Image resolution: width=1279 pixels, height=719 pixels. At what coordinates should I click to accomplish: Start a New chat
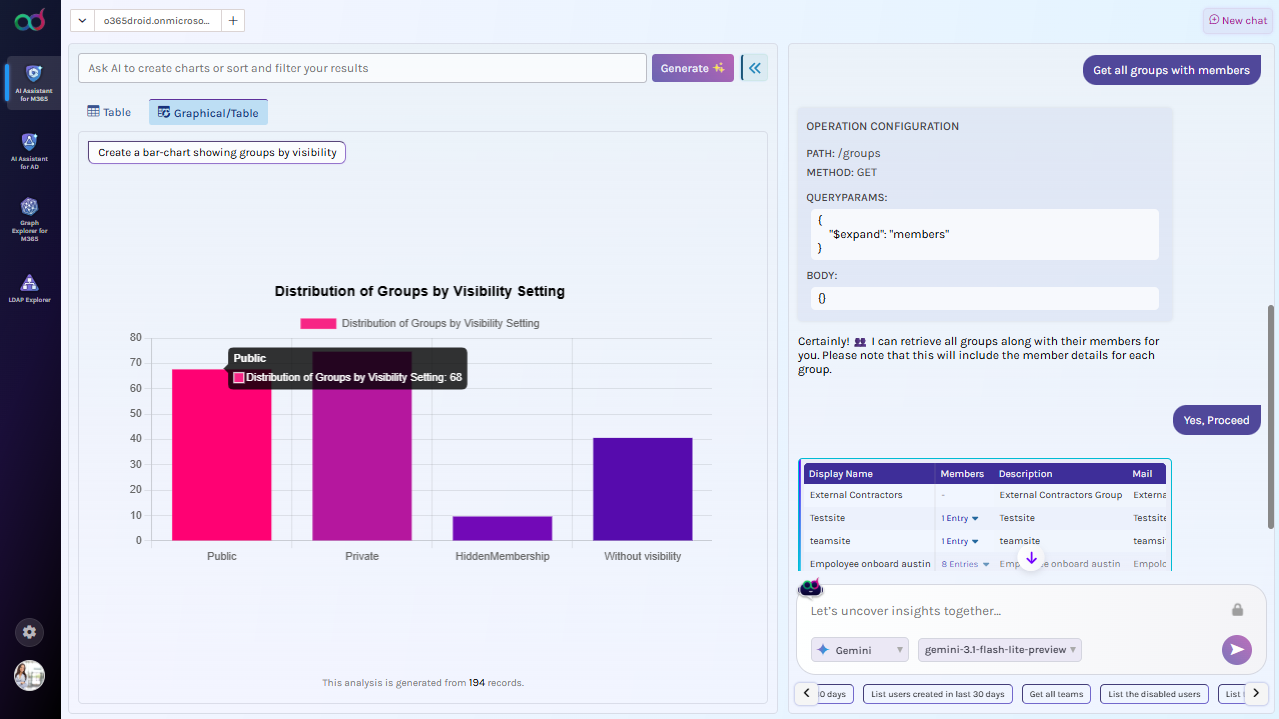(x=1237, y=20)
